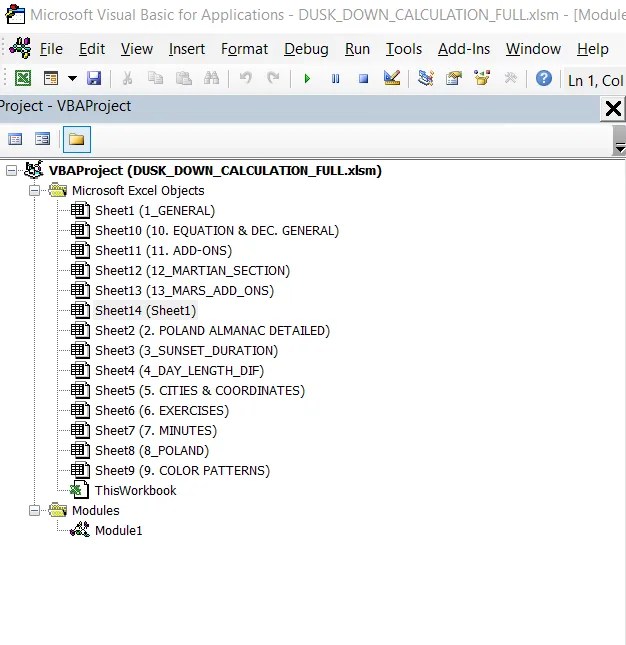Screen dimensions: 626x645
Task: Open the Project Explorer toolbar icon
Action: (x=426, y=78)
